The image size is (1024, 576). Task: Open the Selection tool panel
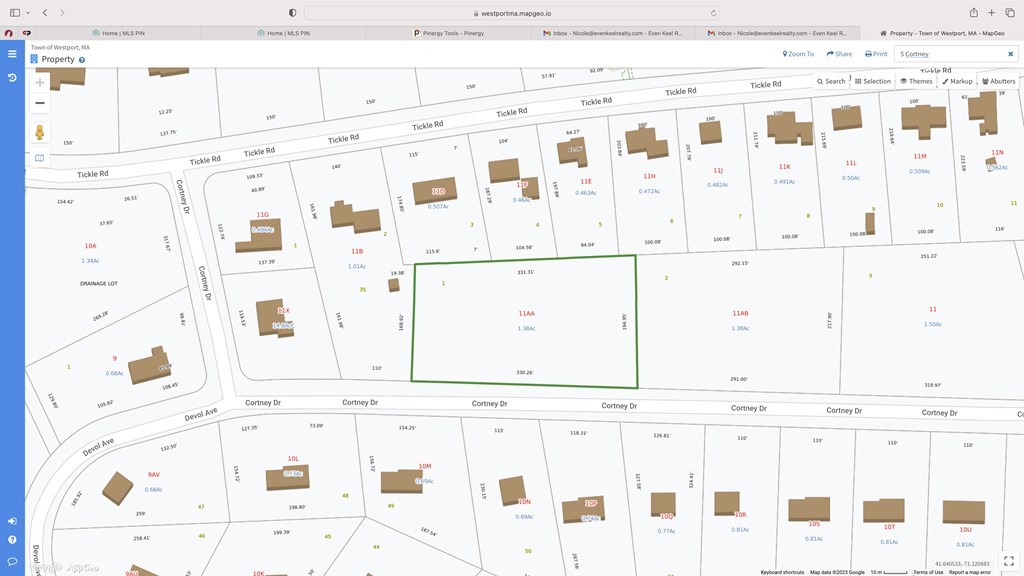point(872,81)
